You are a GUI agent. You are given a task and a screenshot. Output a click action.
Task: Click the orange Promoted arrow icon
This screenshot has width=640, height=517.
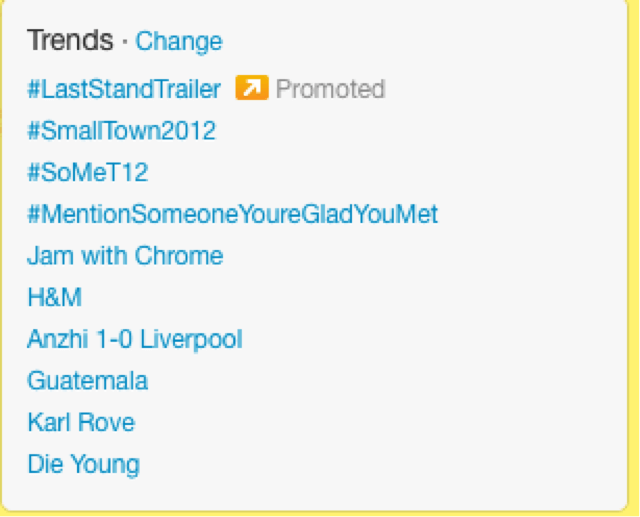click(252, 87)
